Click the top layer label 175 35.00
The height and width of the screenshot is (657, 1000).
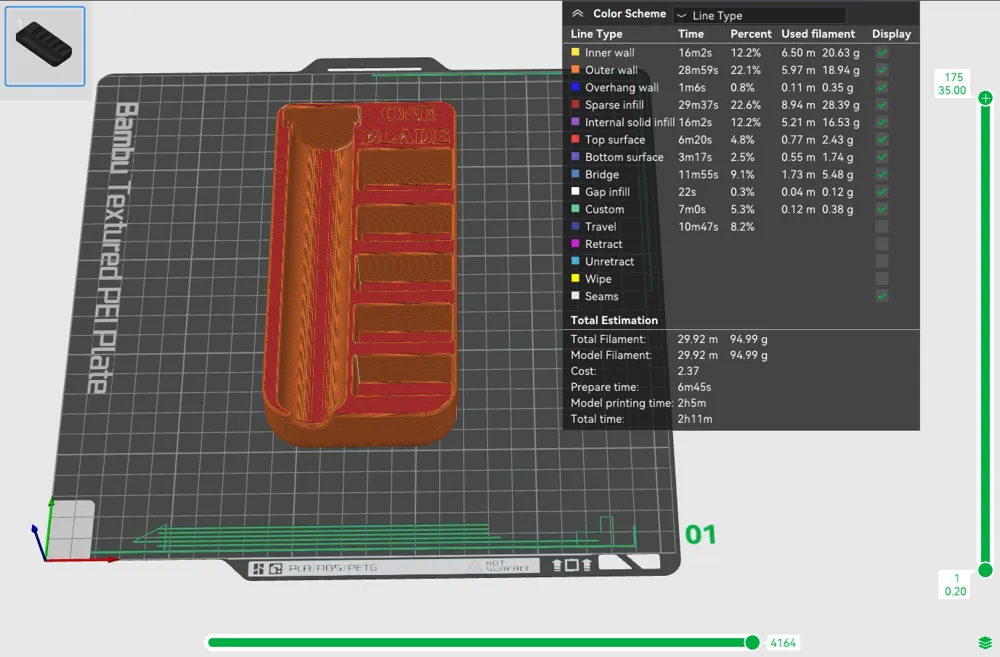click(953, 84)
